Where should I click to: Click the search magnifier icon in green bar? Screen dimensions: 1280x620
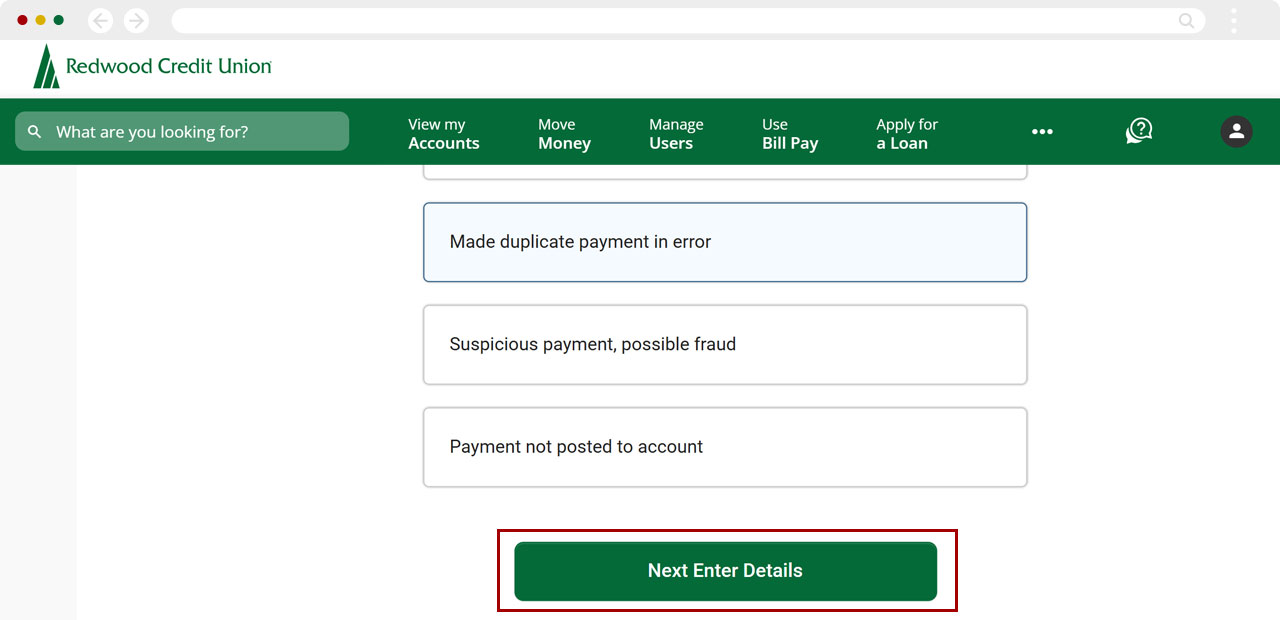(35, 132)
